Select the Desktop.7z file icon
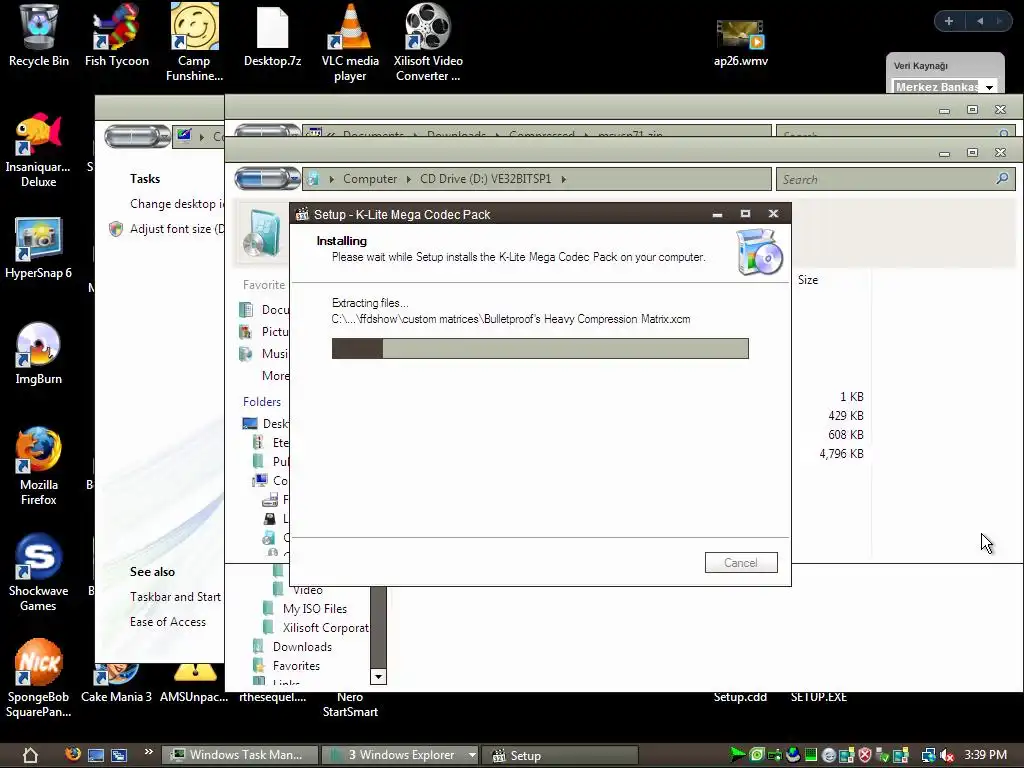The image size is (1024, 768). [x=272, y=36]
